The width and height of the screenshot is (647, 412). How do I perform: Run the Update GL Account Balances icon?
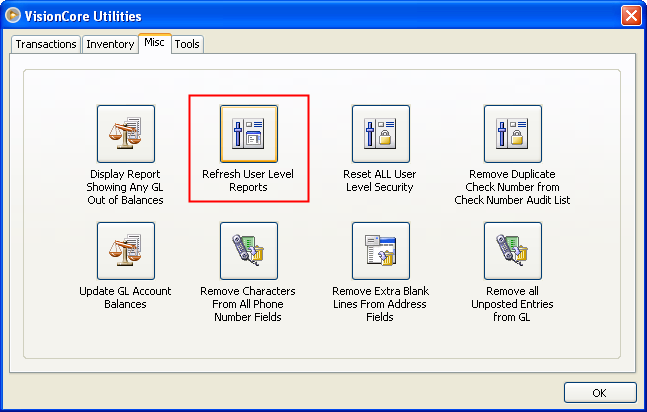tap(126, 251)
